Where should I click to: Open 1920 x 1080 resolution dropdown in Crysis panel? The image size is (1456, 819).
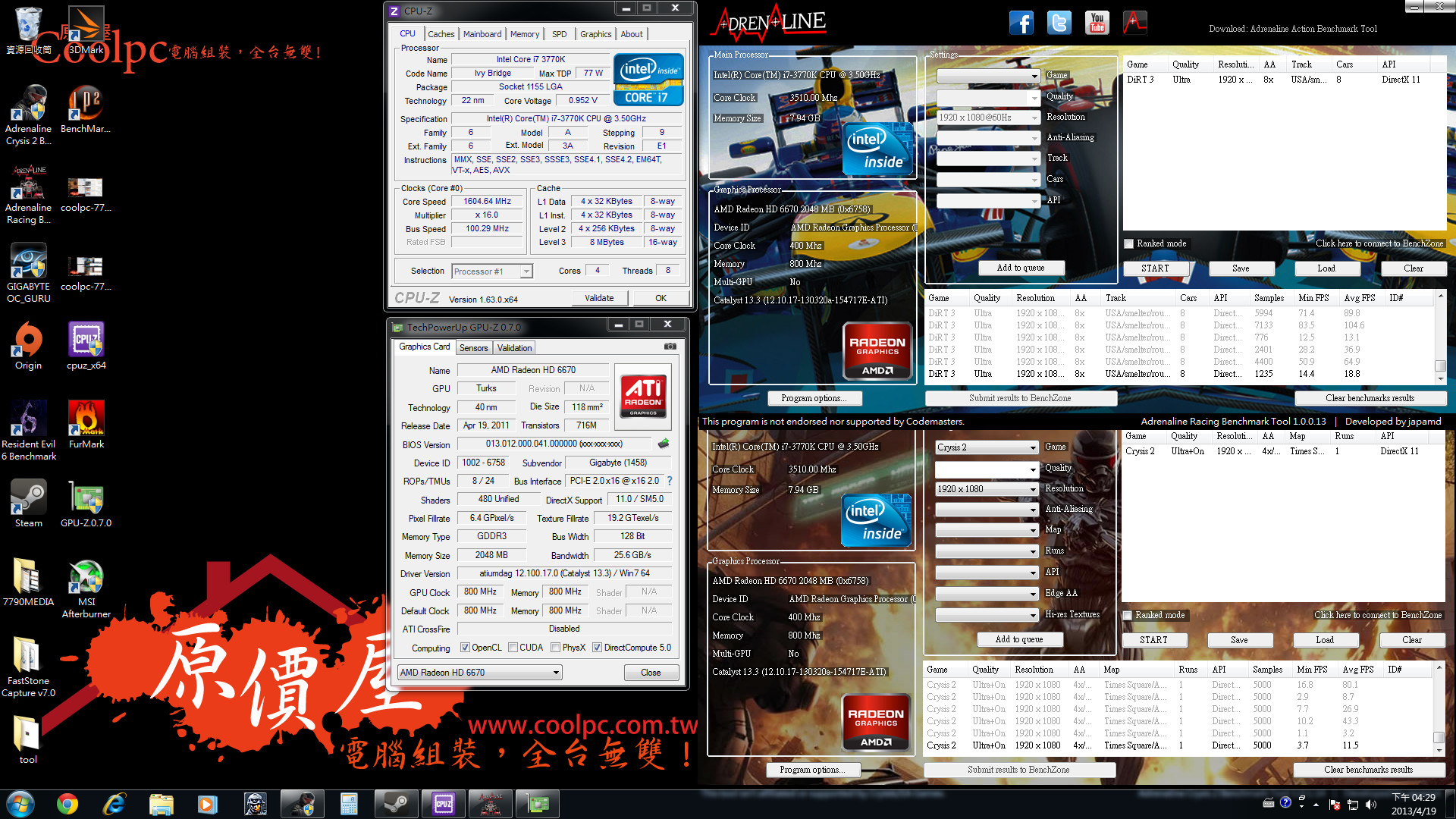point(987,489)
